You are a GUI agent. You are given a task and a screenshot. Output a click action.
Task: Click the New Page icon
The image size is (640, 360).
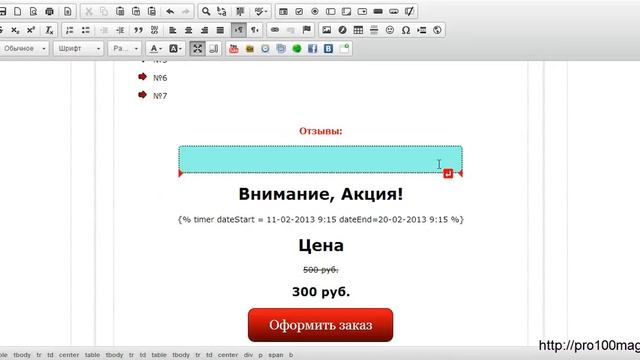18,11
